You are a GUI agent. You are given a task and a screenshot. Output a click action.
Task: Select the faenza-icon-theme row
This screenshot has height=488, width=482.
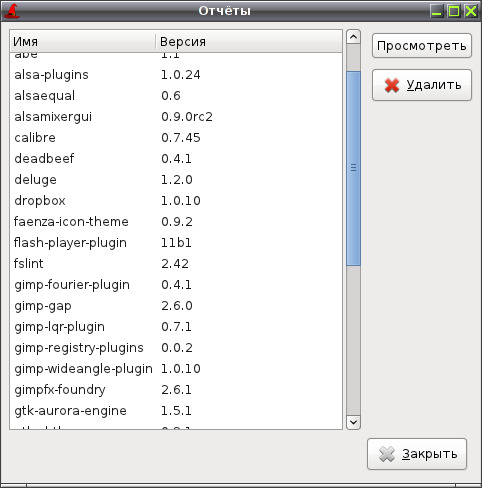coord(176,222)
